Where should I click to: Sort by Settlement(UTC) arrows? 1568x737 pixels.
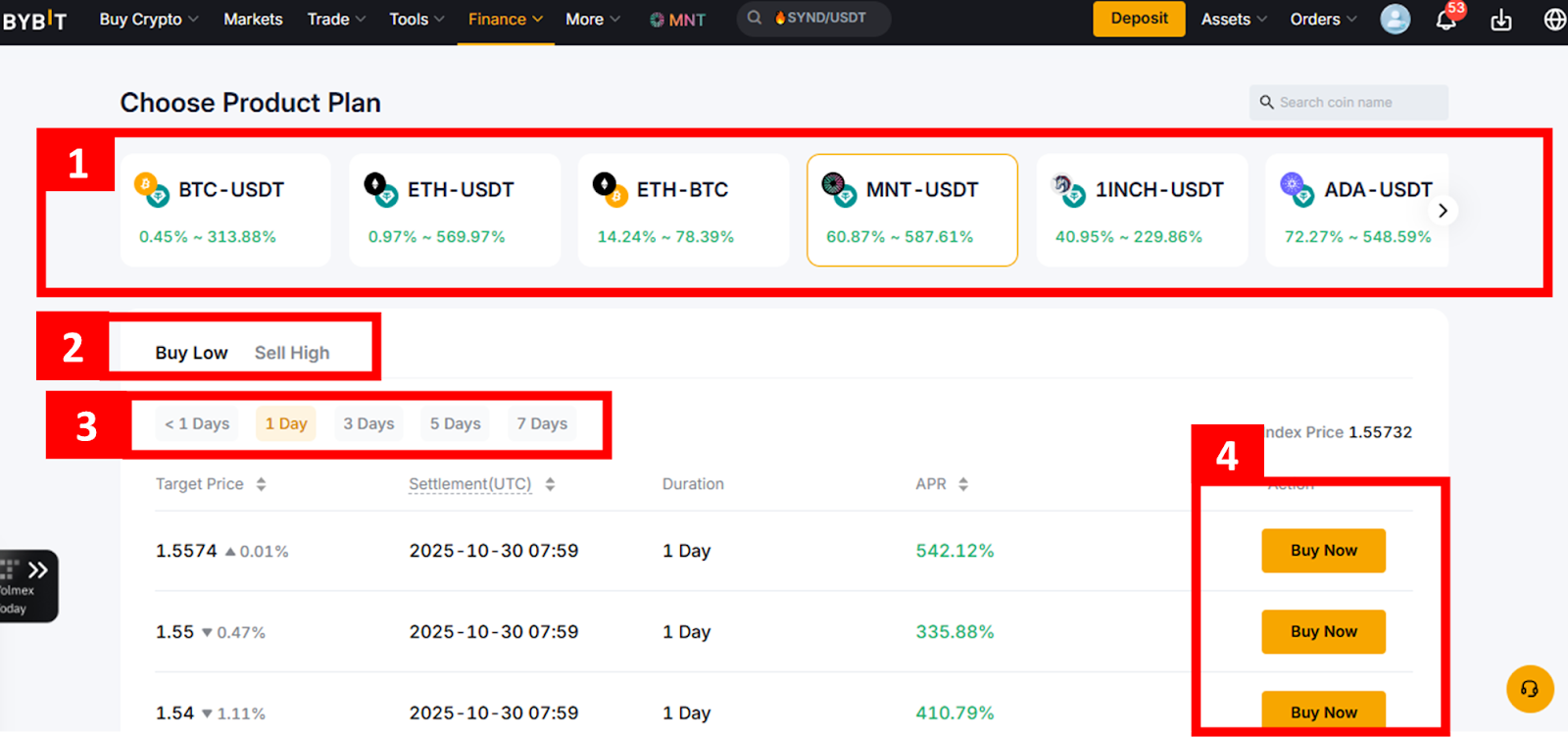(550, 484)
